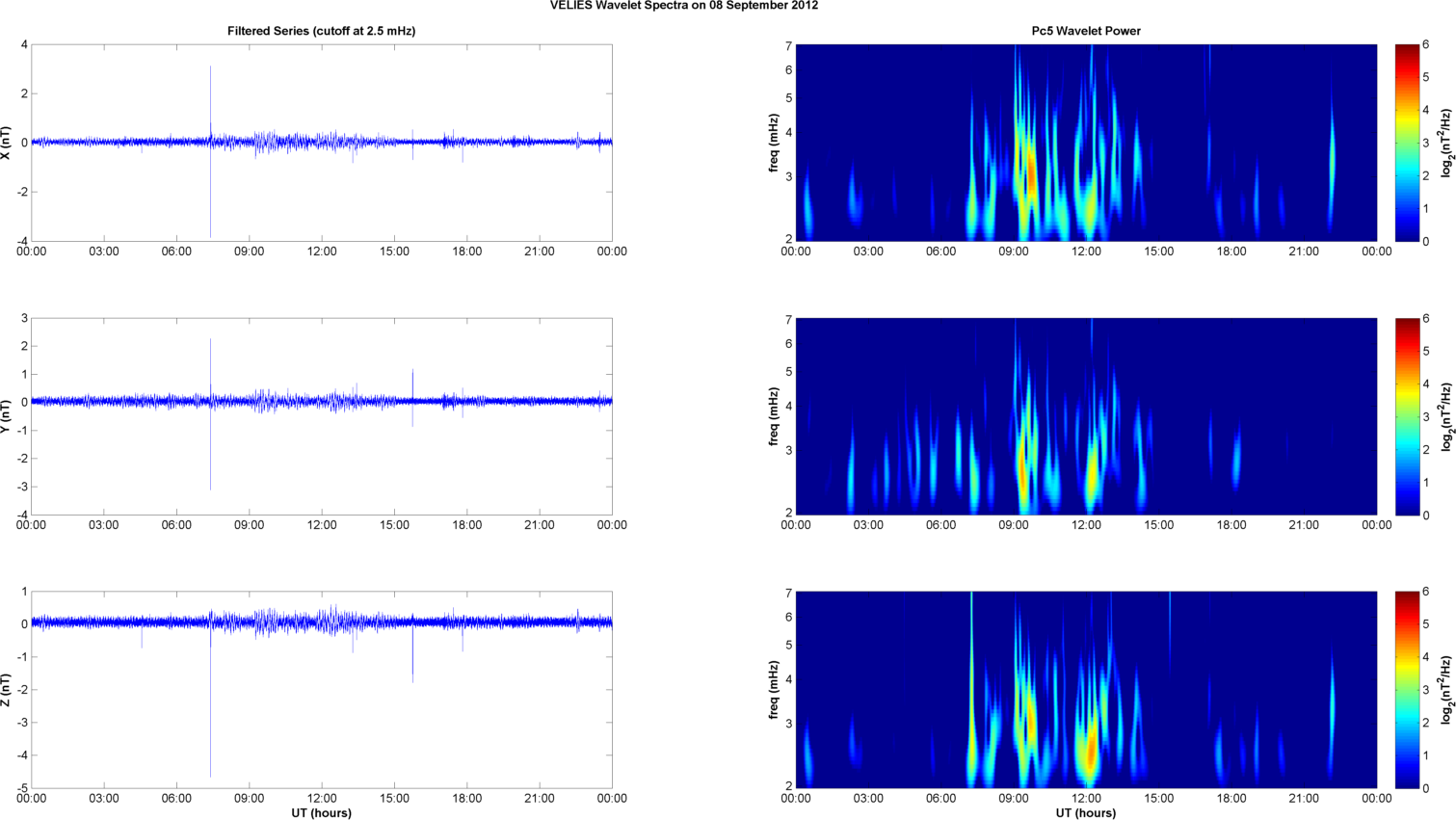1456x820 pixels.
Task: Click the 'Z (nT)' axis label
Action: pyautogui.click(x=7, y=690)
